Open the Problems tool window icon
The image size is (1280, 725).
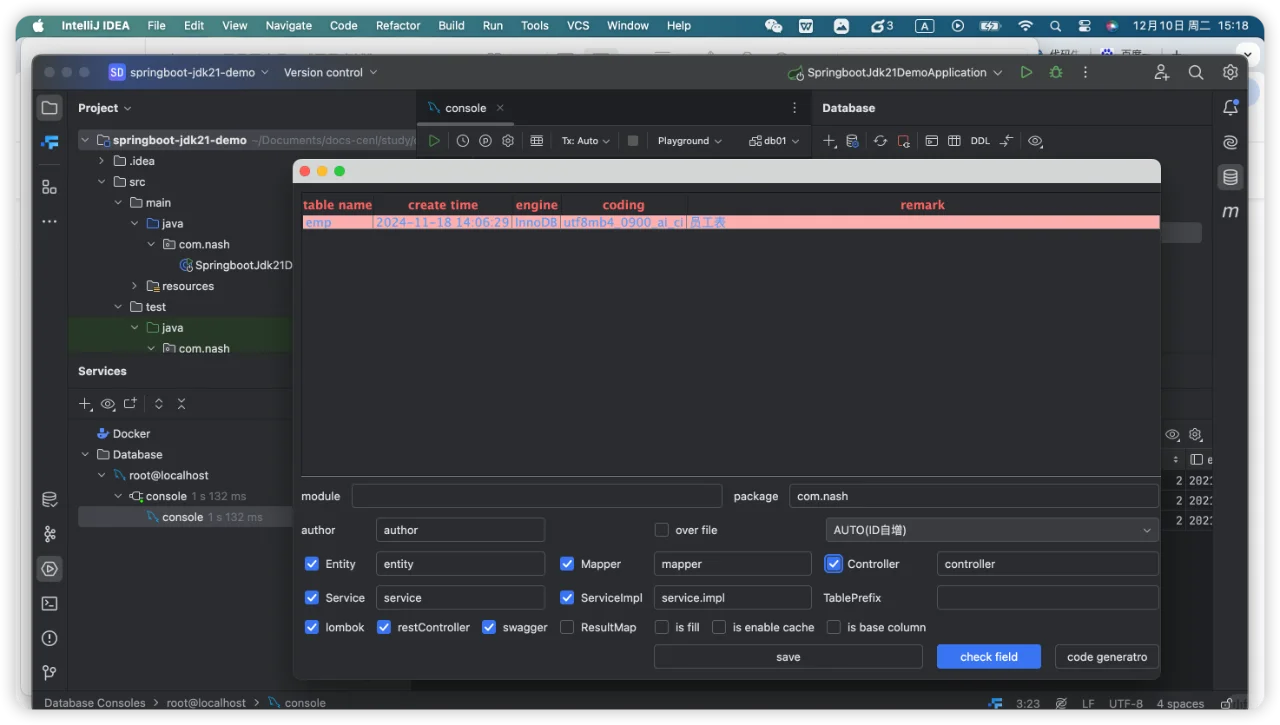[x=49, y=638]
